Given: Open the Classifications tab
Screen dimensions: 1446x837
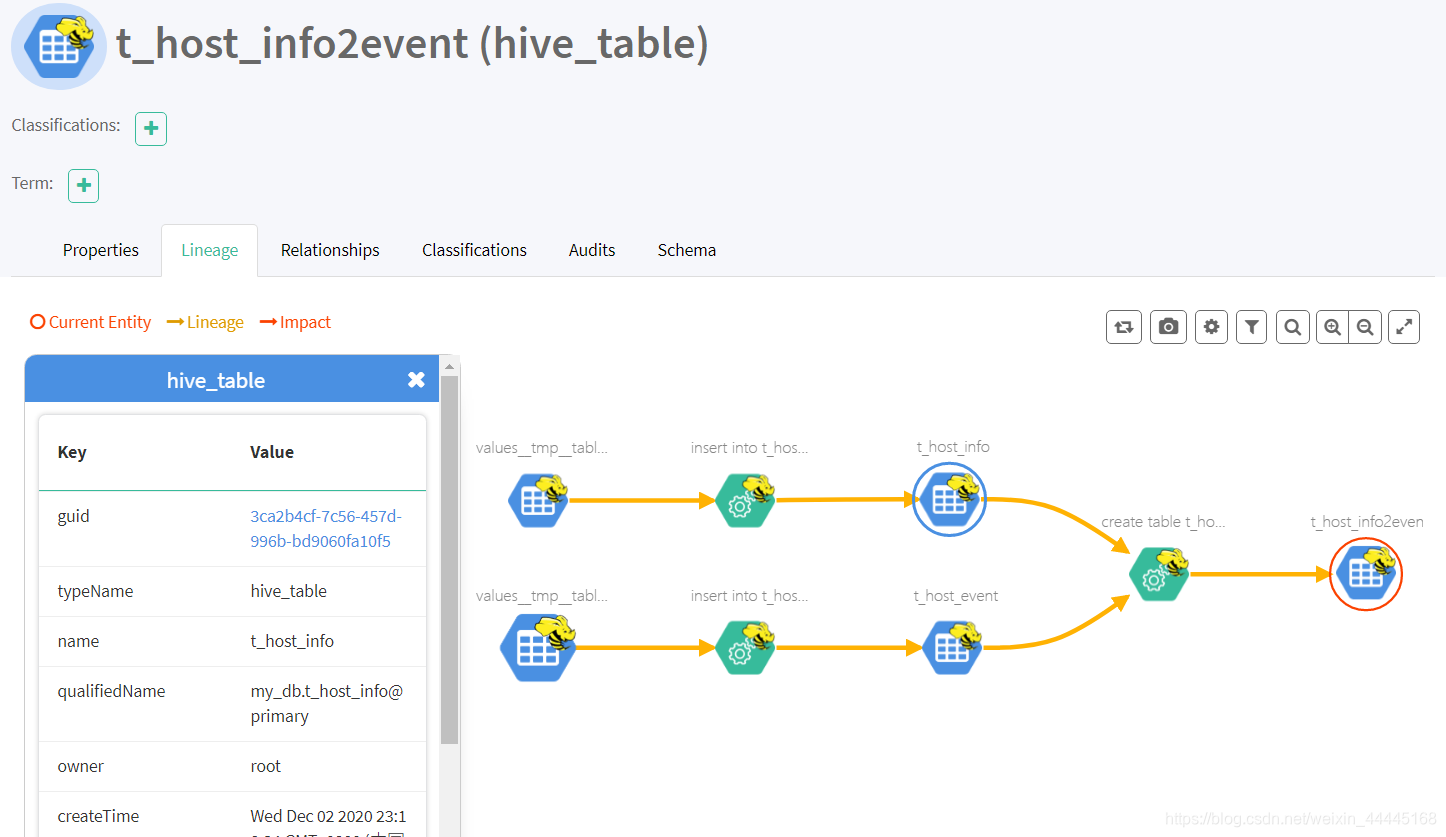Looking at the screenshot, I should 474,250.
